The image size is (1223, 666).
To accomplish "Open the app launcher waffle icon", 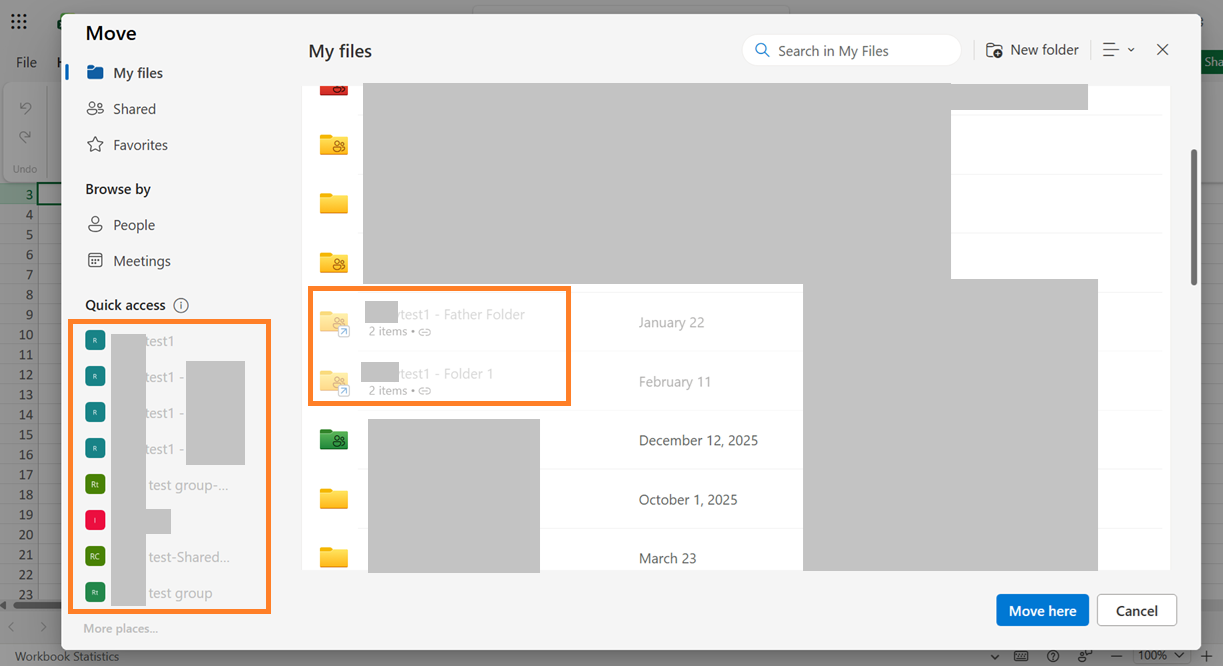I will click(x=18, y=21).
